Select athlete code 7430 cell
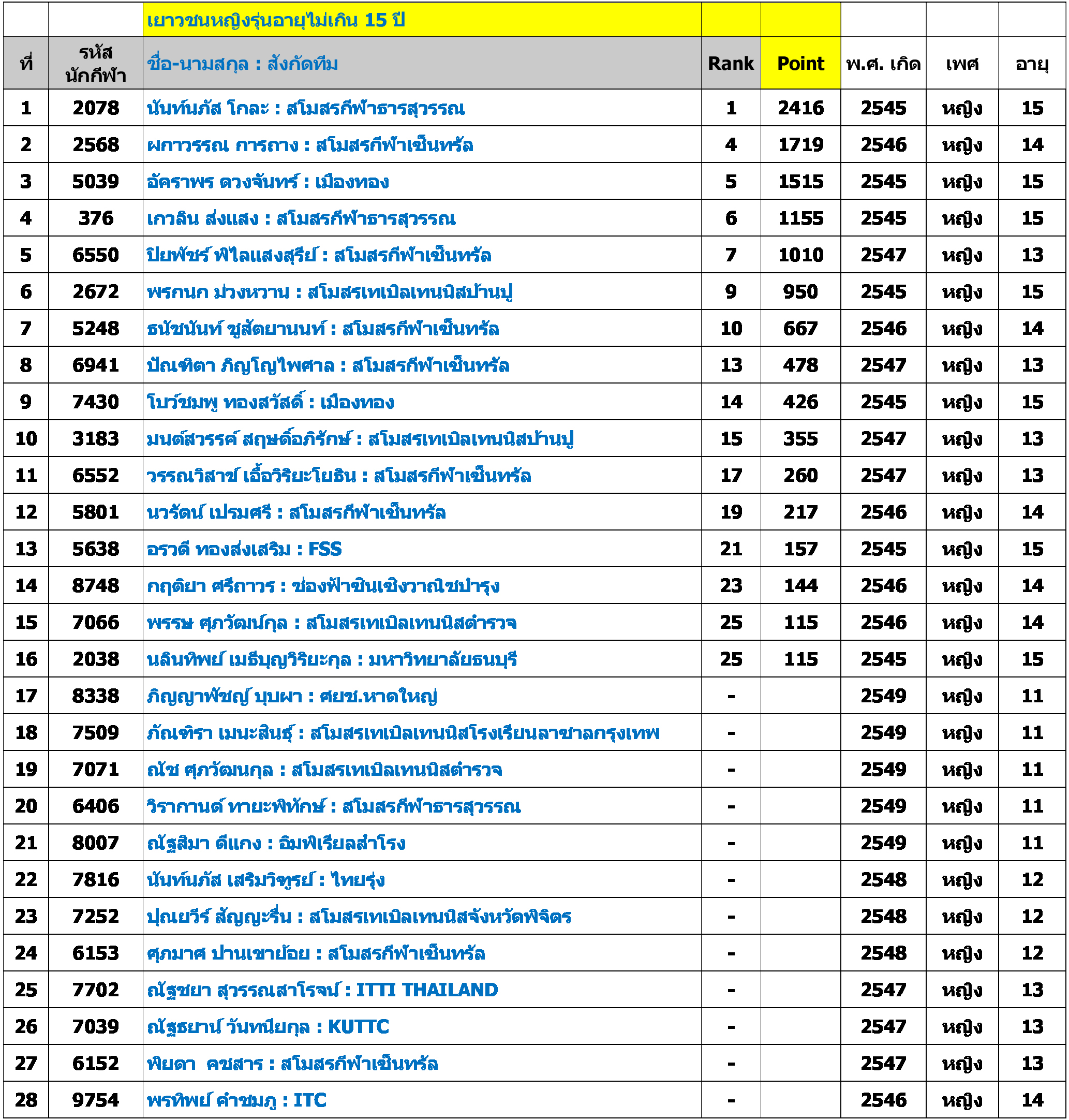This screenshot has height=1120, width=1069. [x=95, y=402]
